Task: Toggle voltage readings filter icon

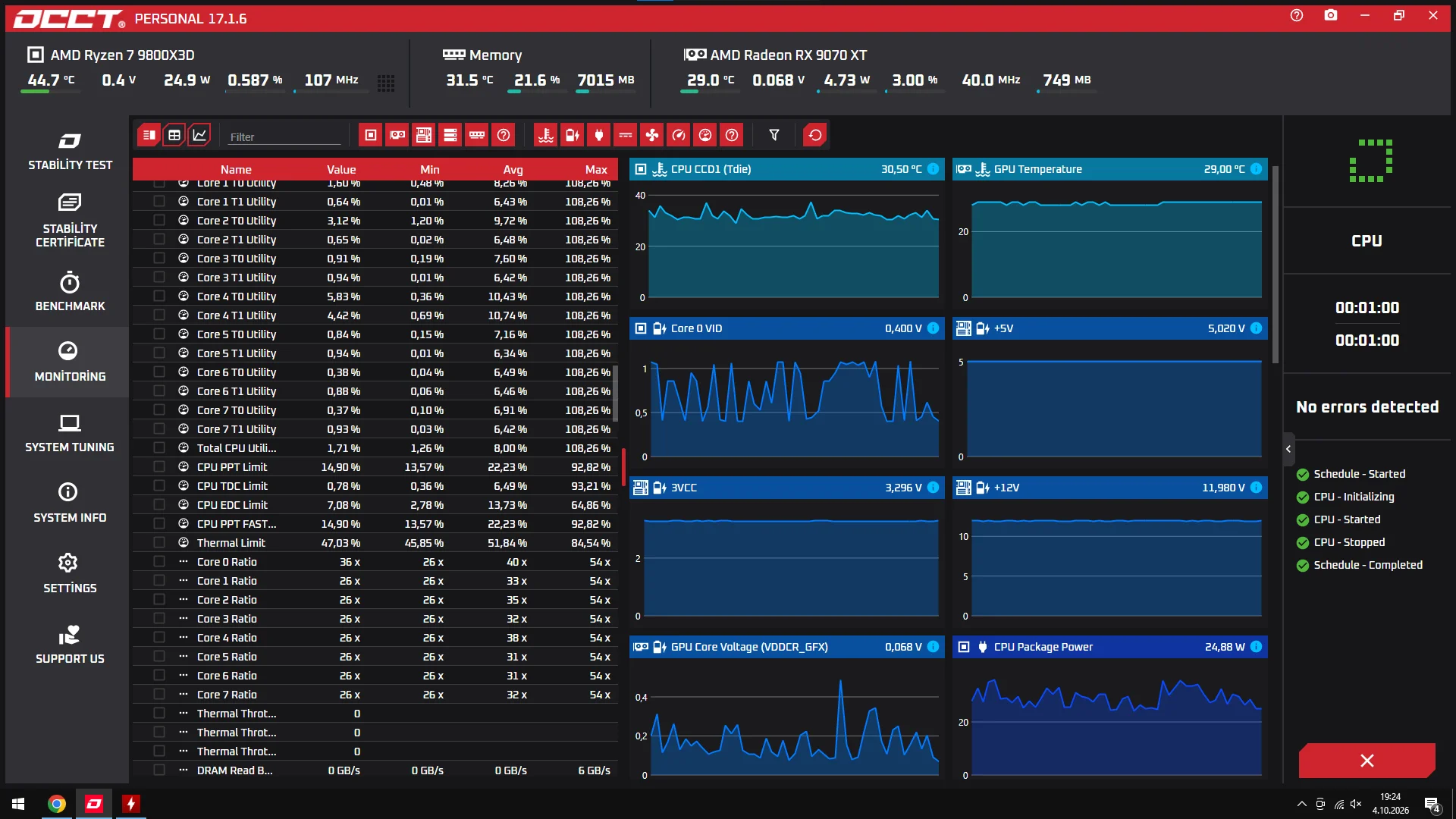Action: click(573, 135)
